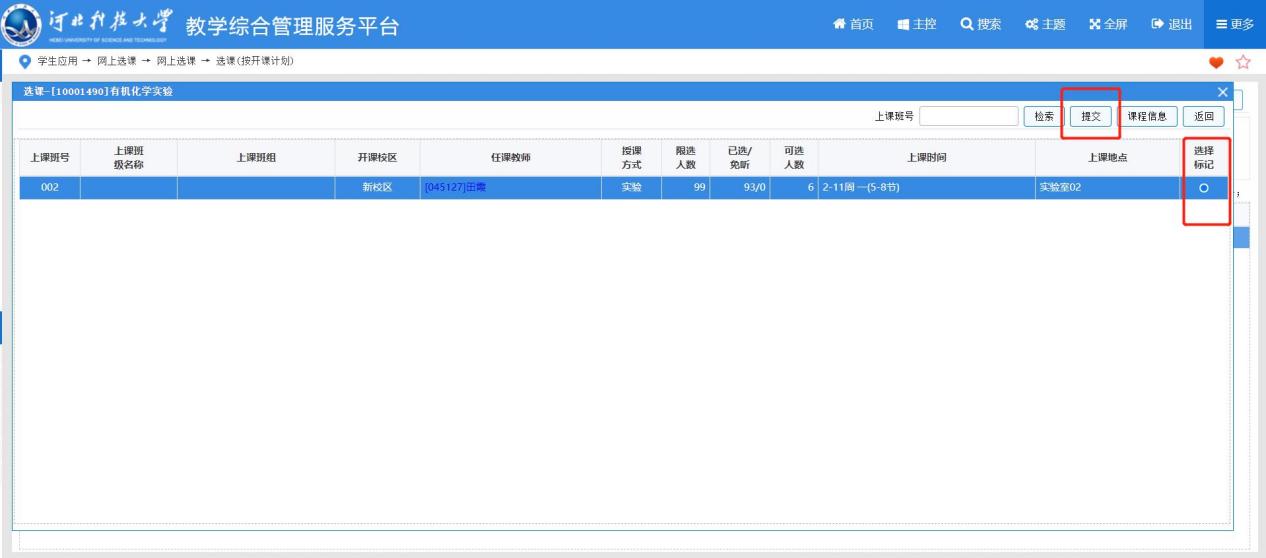The height and width of the screenshot is (558, 1266).
Task: Click the university logo
Action: pyautogui.click(x=22, y=24)
